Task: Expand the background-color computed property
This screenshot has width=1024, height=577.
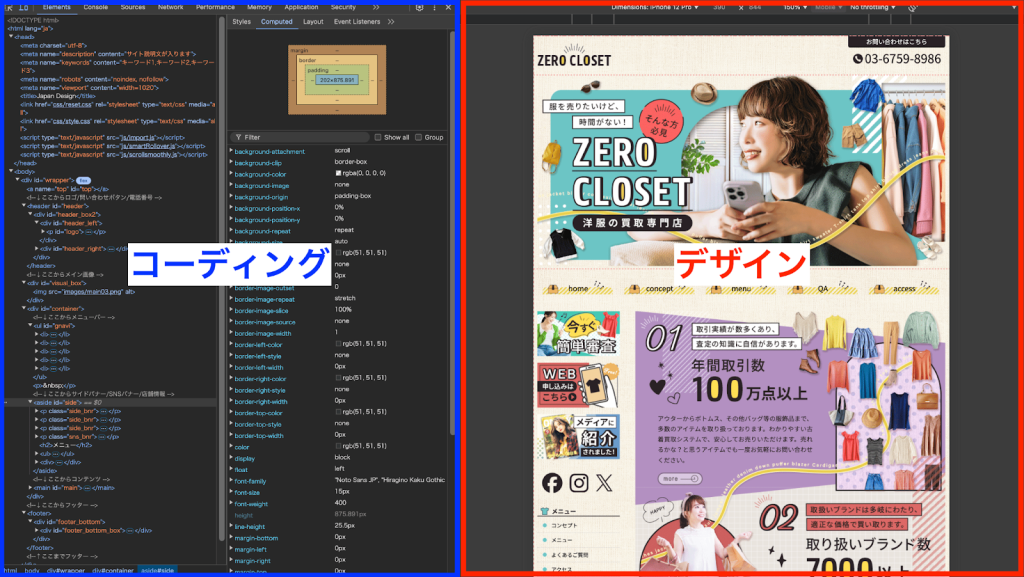Action: 231,173
